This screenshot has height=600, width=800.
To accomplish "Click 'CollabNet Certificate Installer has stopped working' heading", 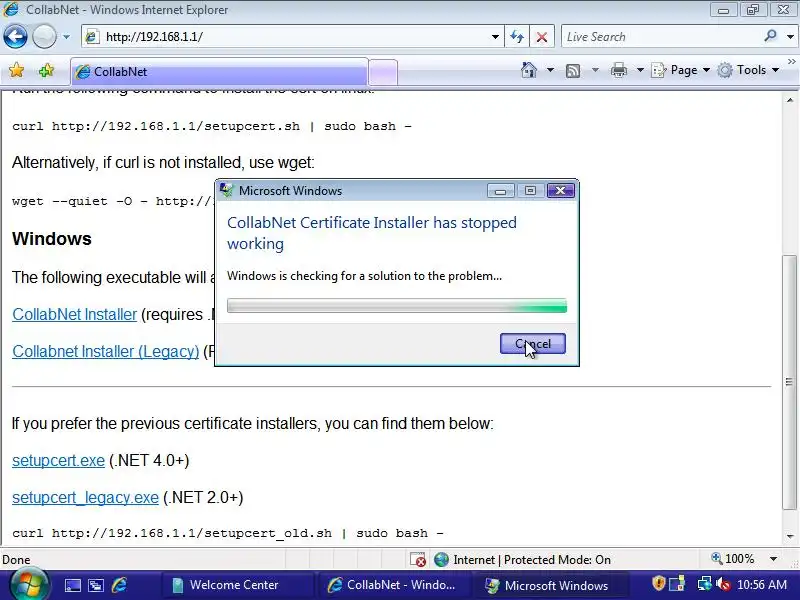I will (x=372, y=233).
